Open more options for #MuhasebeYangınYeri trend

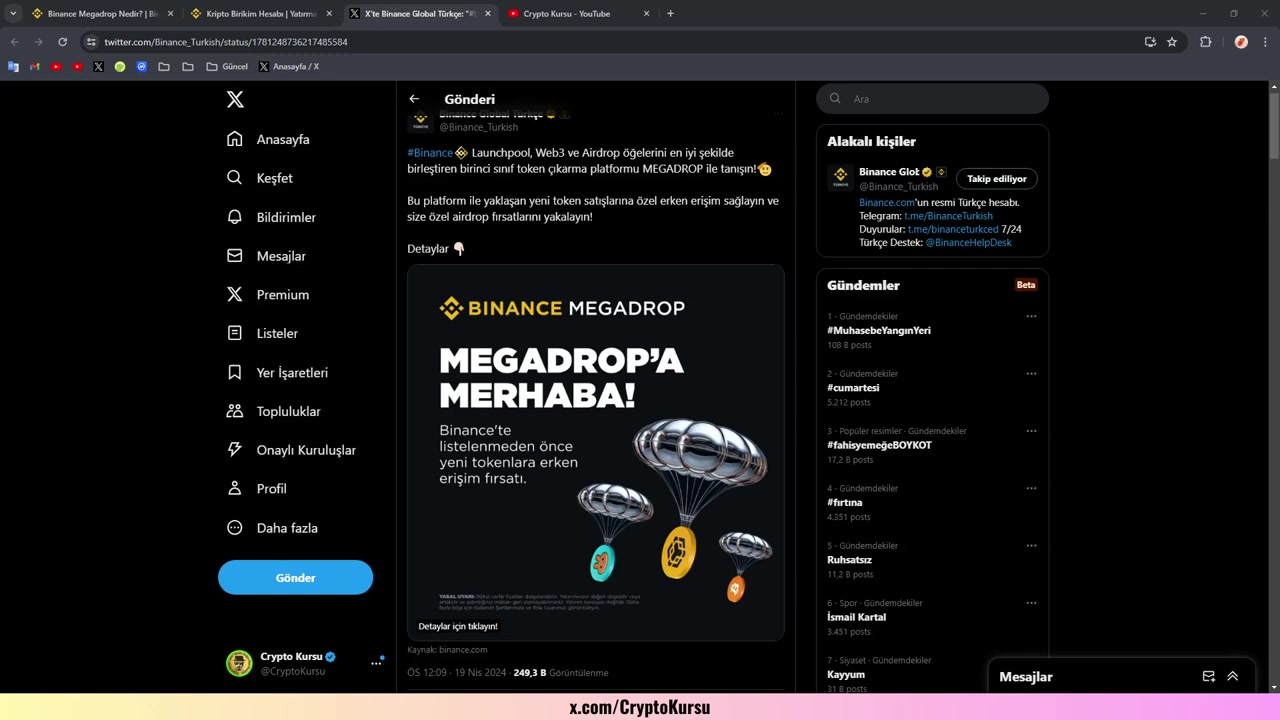click(1031, 316)
